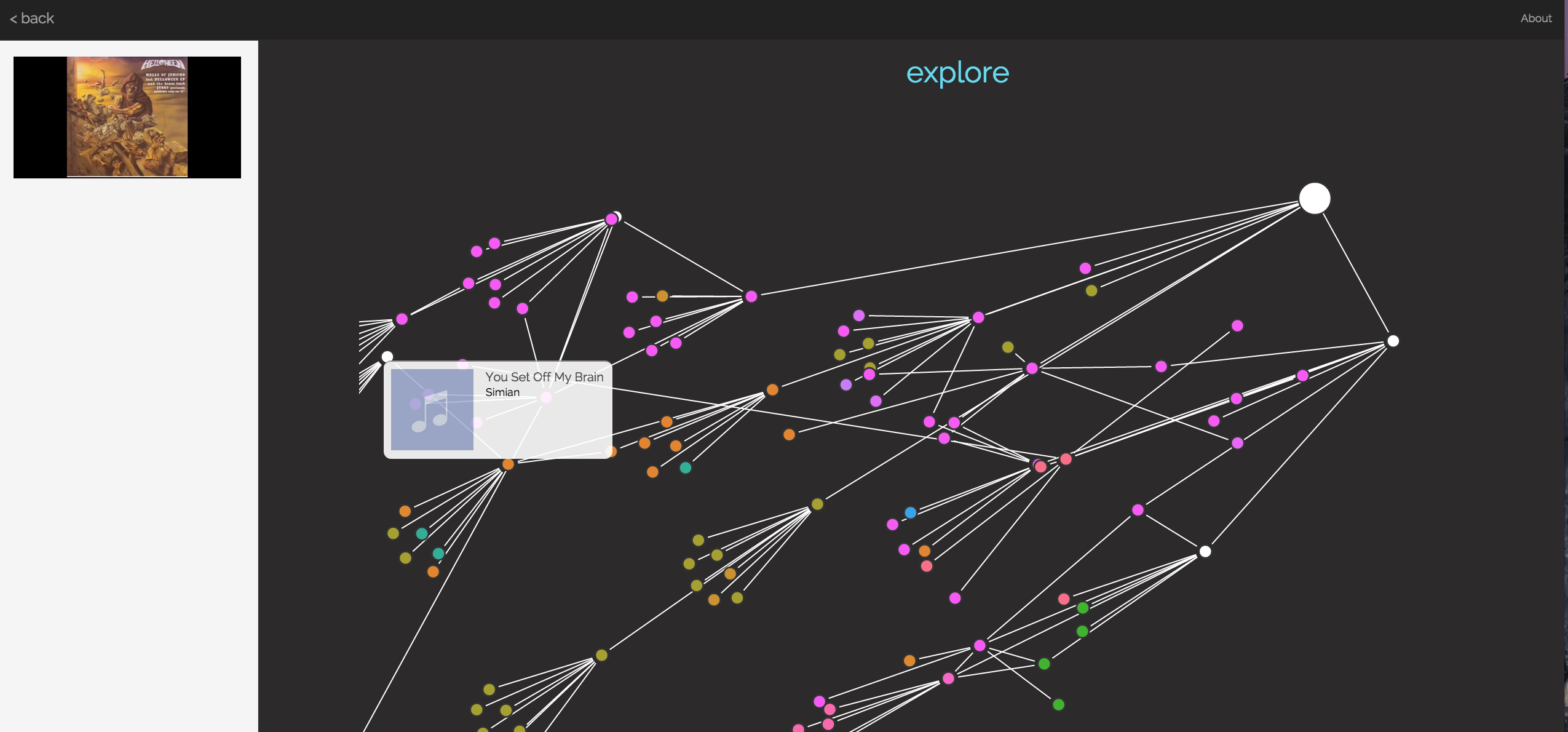
Task: Select the white node at lower right
Action: point(1205,551)
